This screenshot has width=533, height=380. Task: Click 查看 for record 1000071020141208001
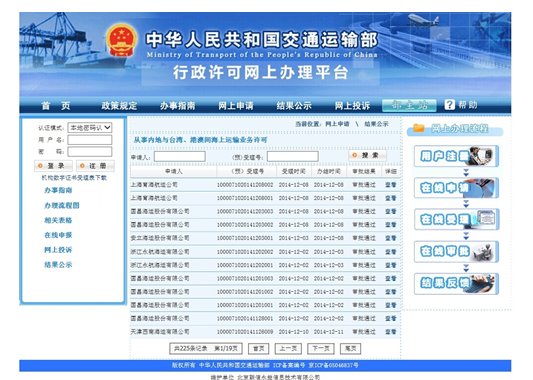[391, 198]
